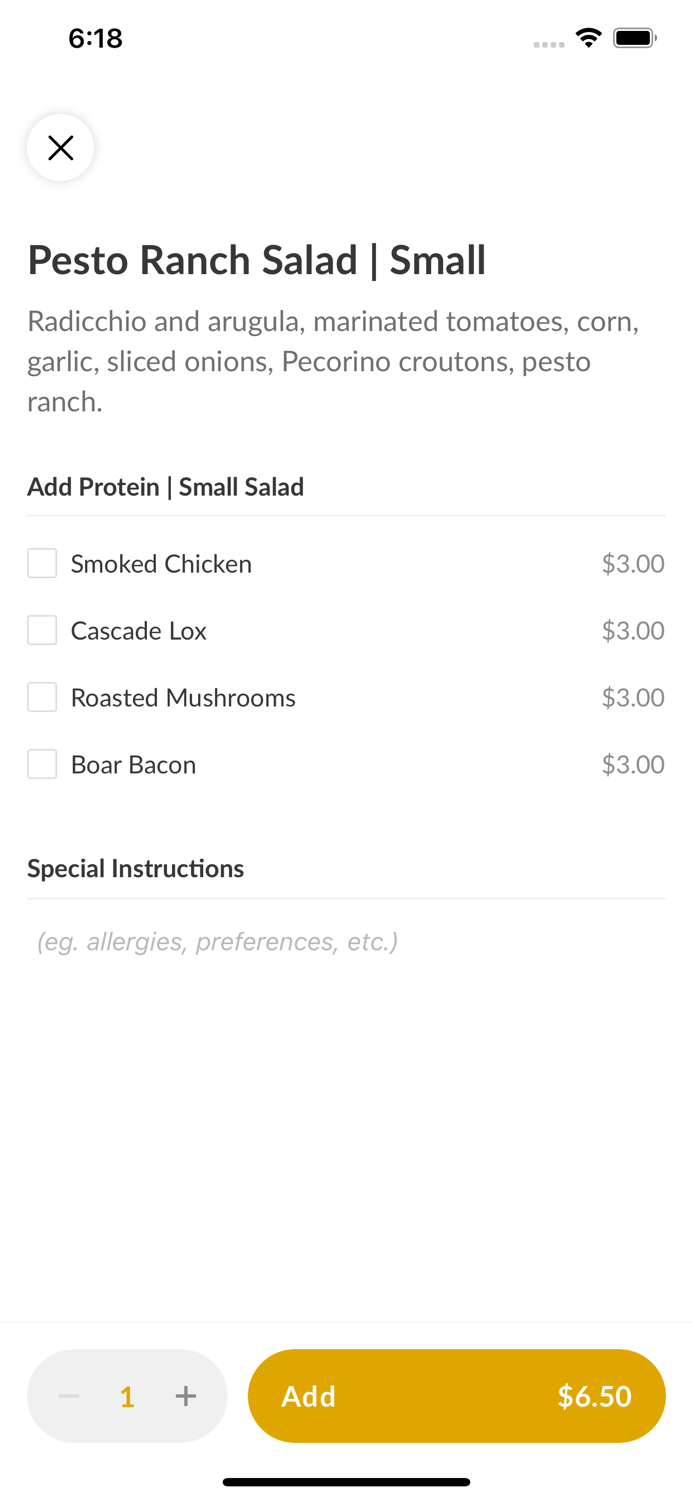693x1500 pixels.
Task: Tap the cellular signal dots indicator
Action: [x=548, y=44]
